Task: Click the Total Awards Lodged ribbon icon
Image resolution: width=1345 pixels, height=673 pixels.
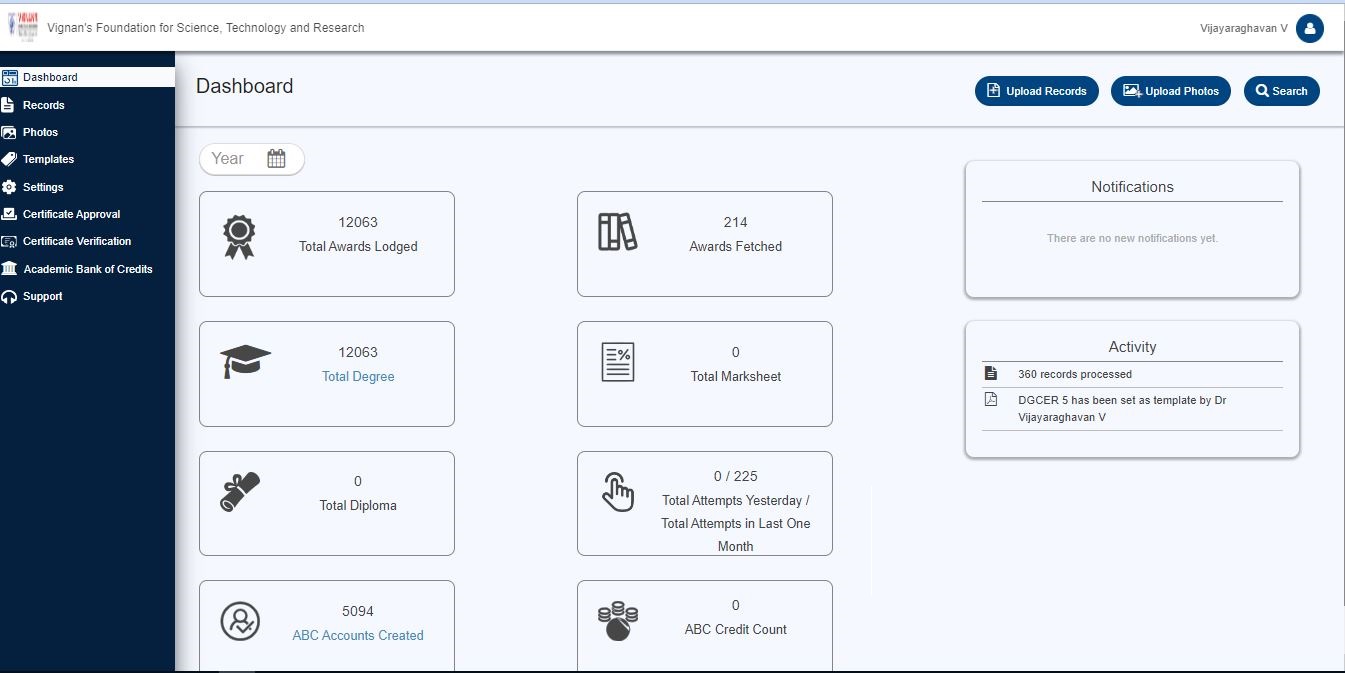Action: point(239,237)
